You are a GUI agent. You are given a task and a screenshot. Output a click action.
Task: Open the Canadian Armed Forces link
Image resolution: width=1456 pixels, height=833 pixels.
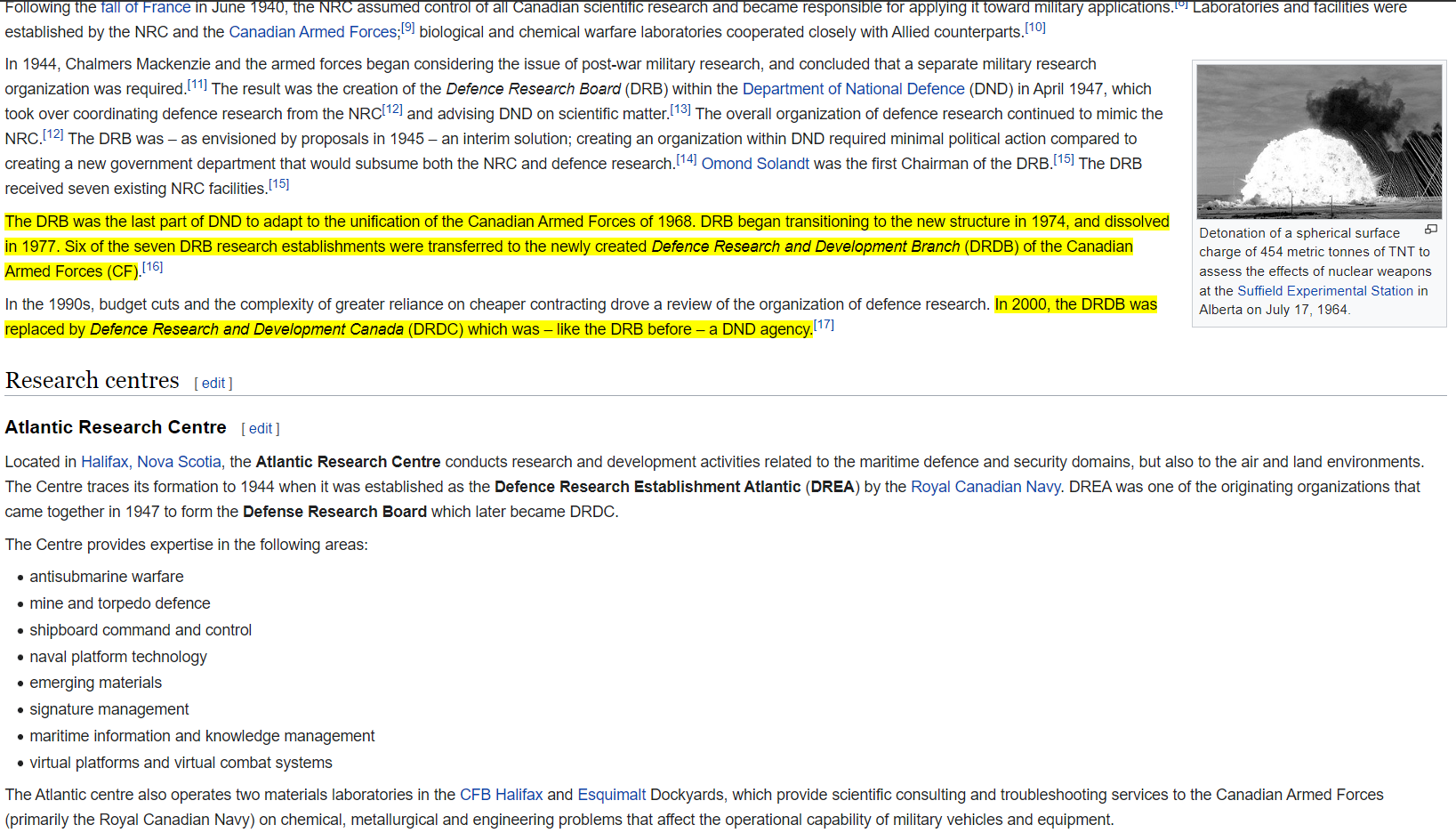[x=313, y=32]
